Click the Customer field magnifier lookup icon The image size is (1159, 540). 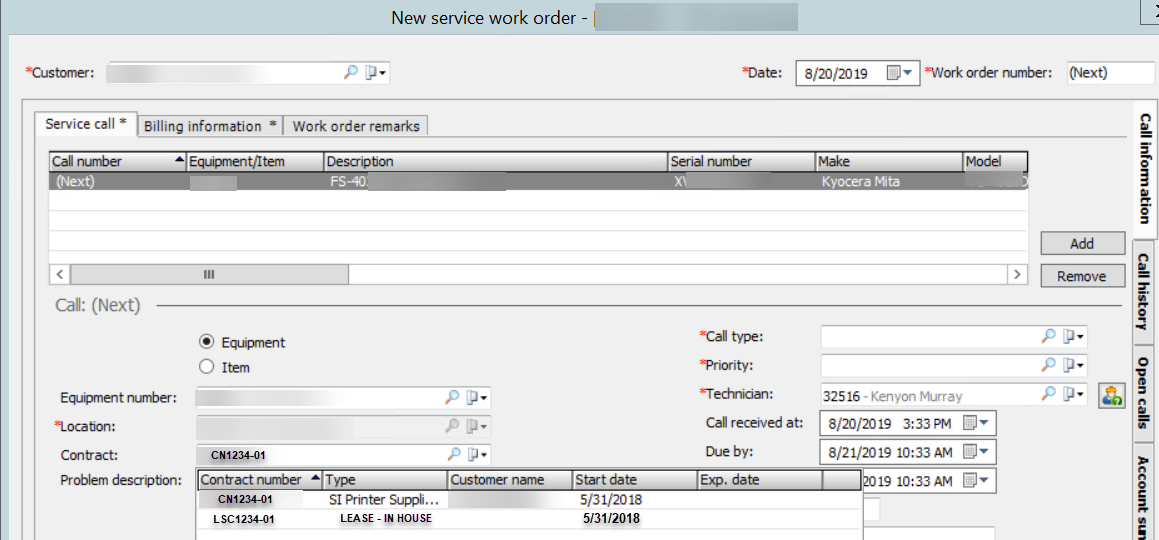[x=351, y=72]
